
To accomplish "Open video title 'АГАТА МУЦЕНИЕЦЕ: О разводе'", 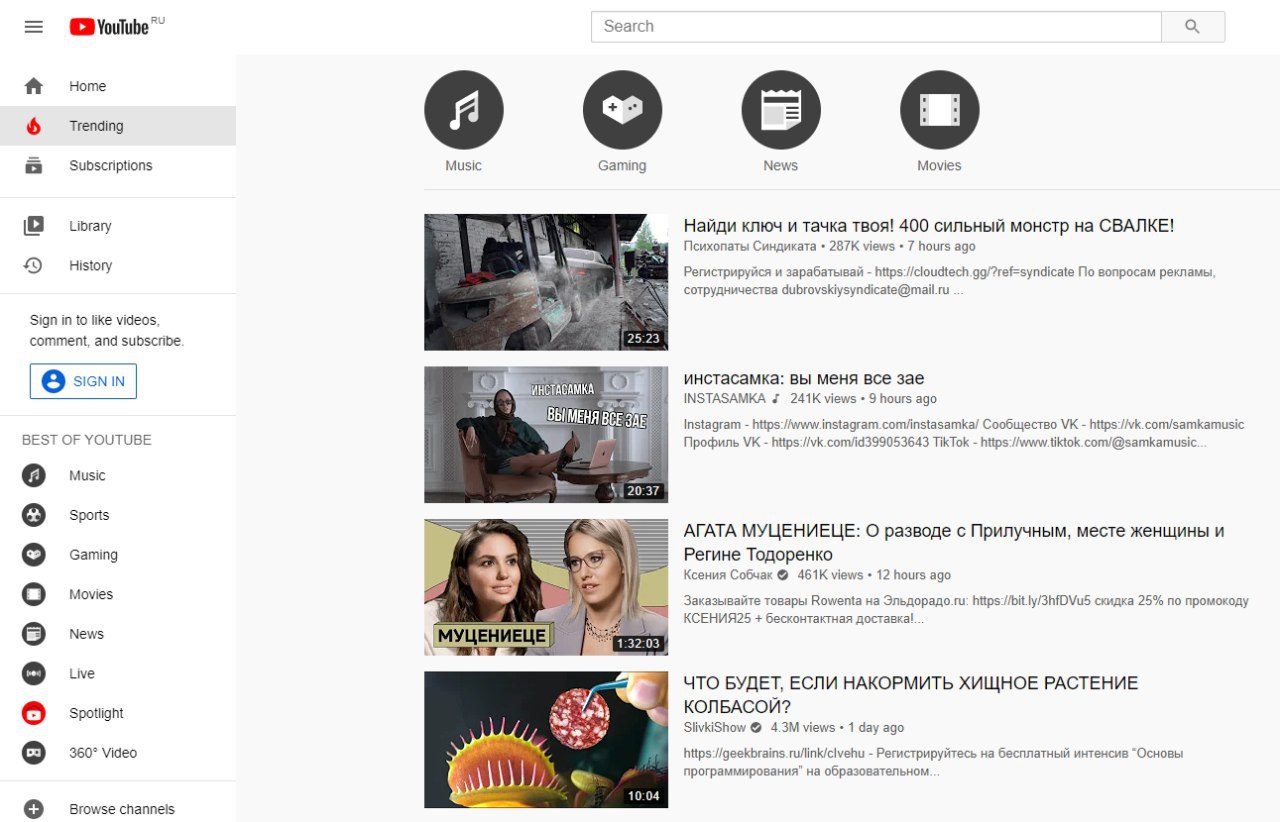I will click(954, 543).
